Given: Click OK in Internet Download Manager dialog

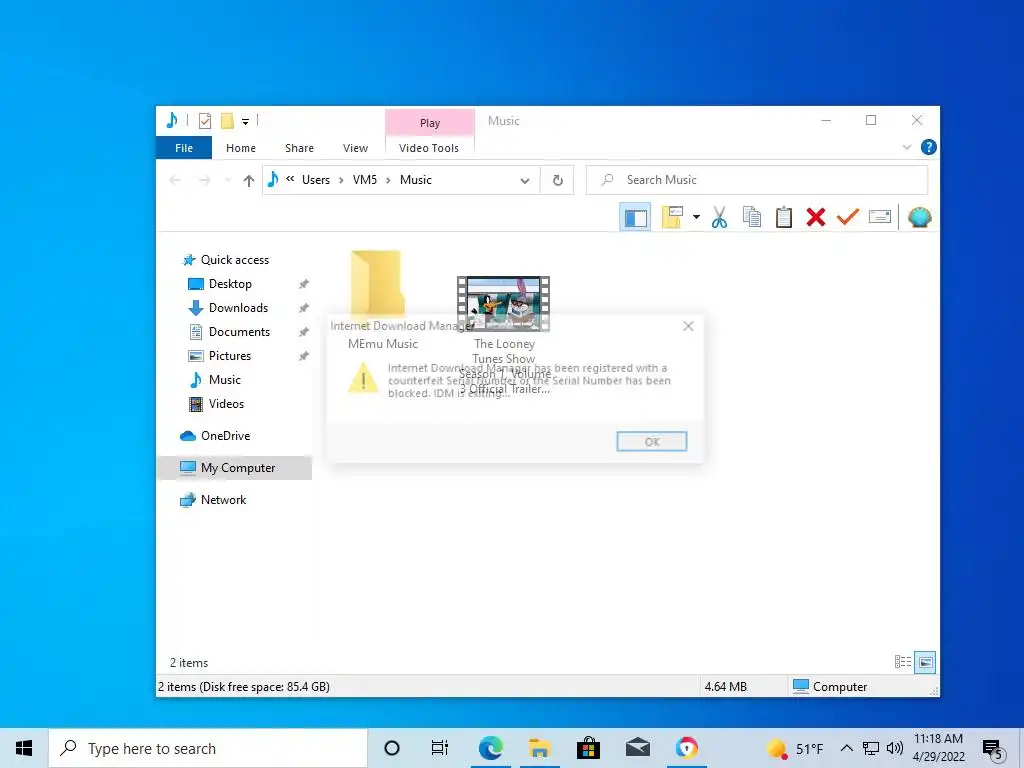Looking at the screenshot, I should pos(652,441).
